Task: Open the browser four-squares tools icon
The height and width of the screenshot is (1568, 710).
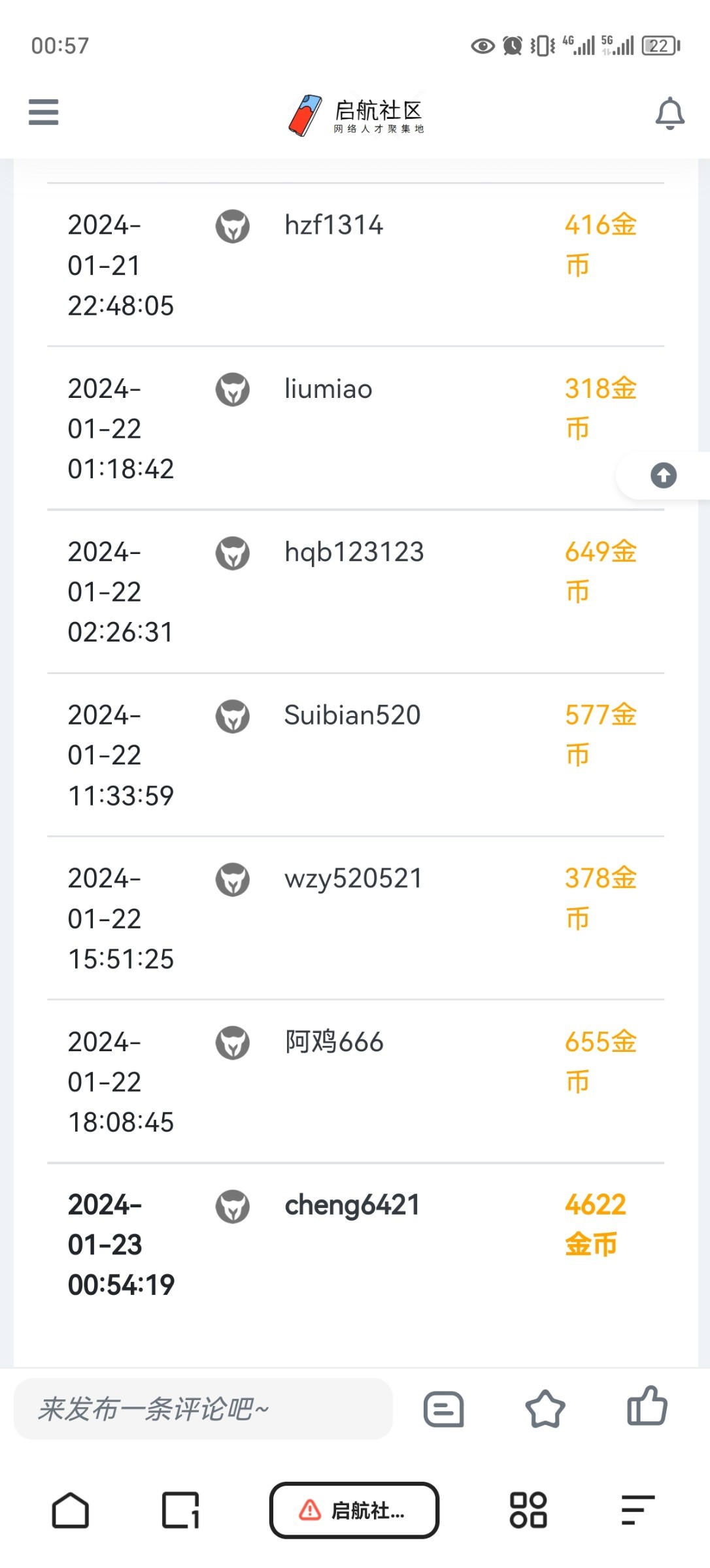Action: coord(528,1511)
